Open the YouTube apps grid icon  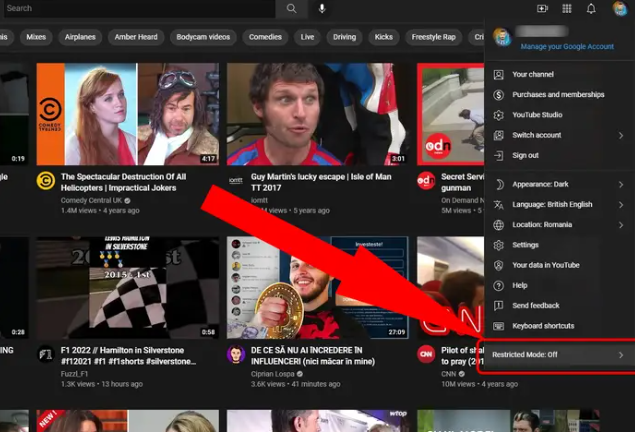pos(567,9)
